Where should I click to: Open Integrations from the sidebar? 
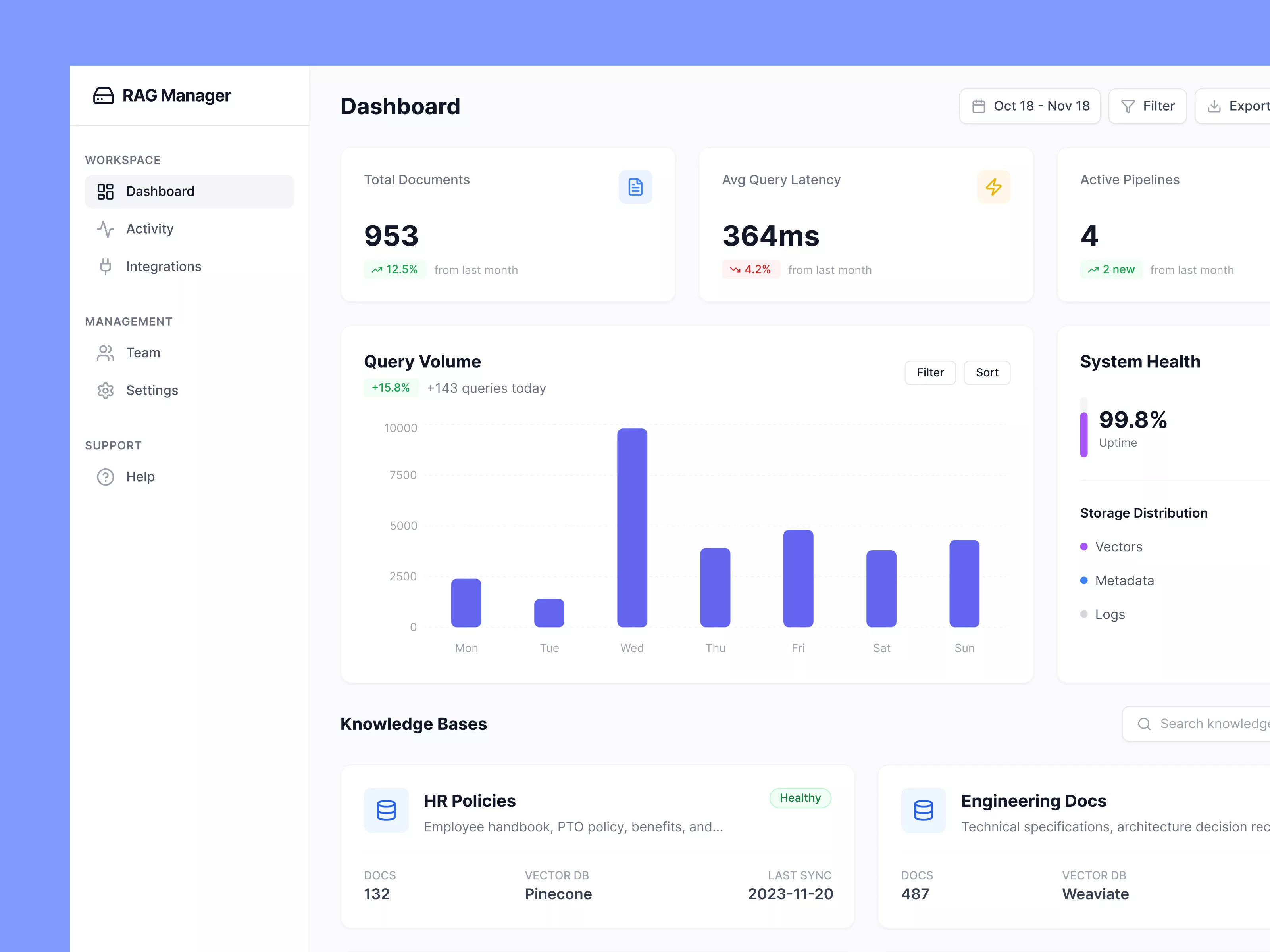(x=163, y=266)
